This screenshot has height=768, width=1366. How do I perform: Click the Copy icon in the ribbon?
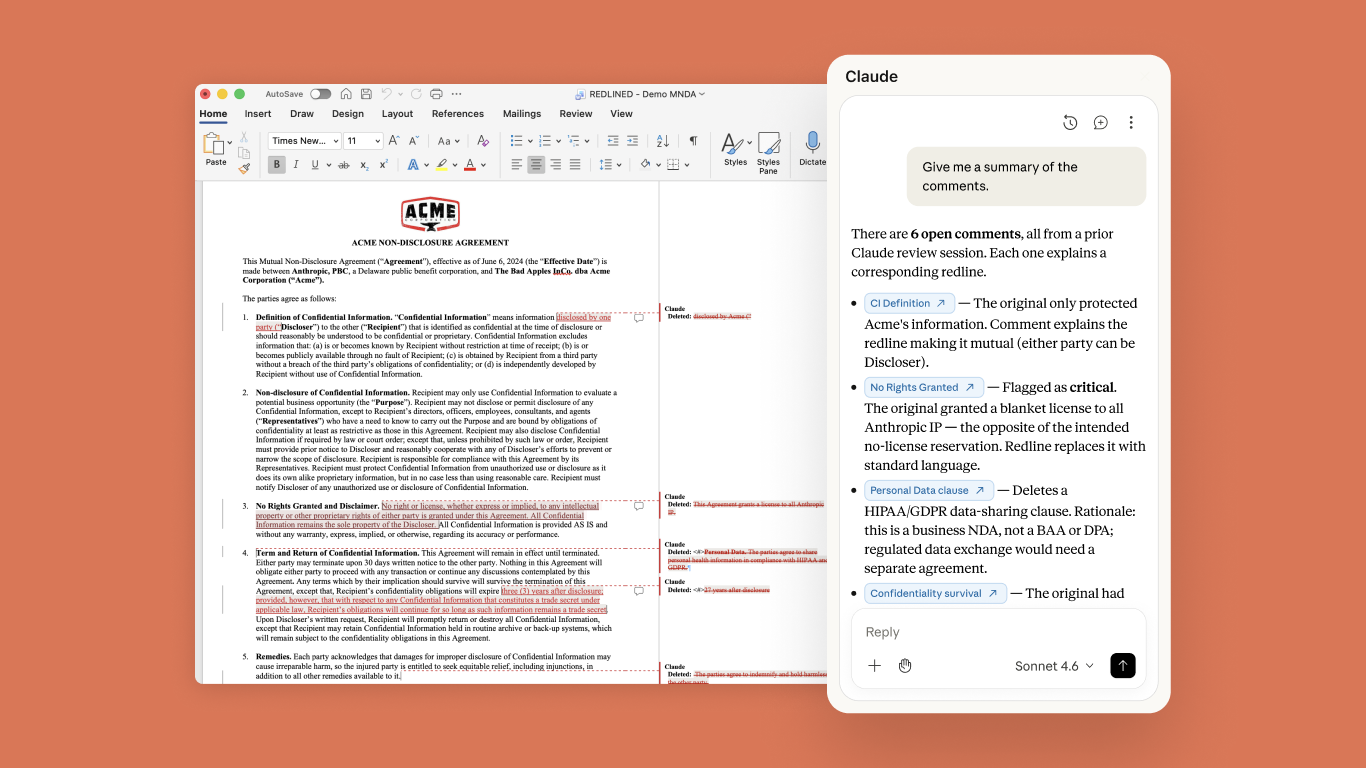(244, 153)
